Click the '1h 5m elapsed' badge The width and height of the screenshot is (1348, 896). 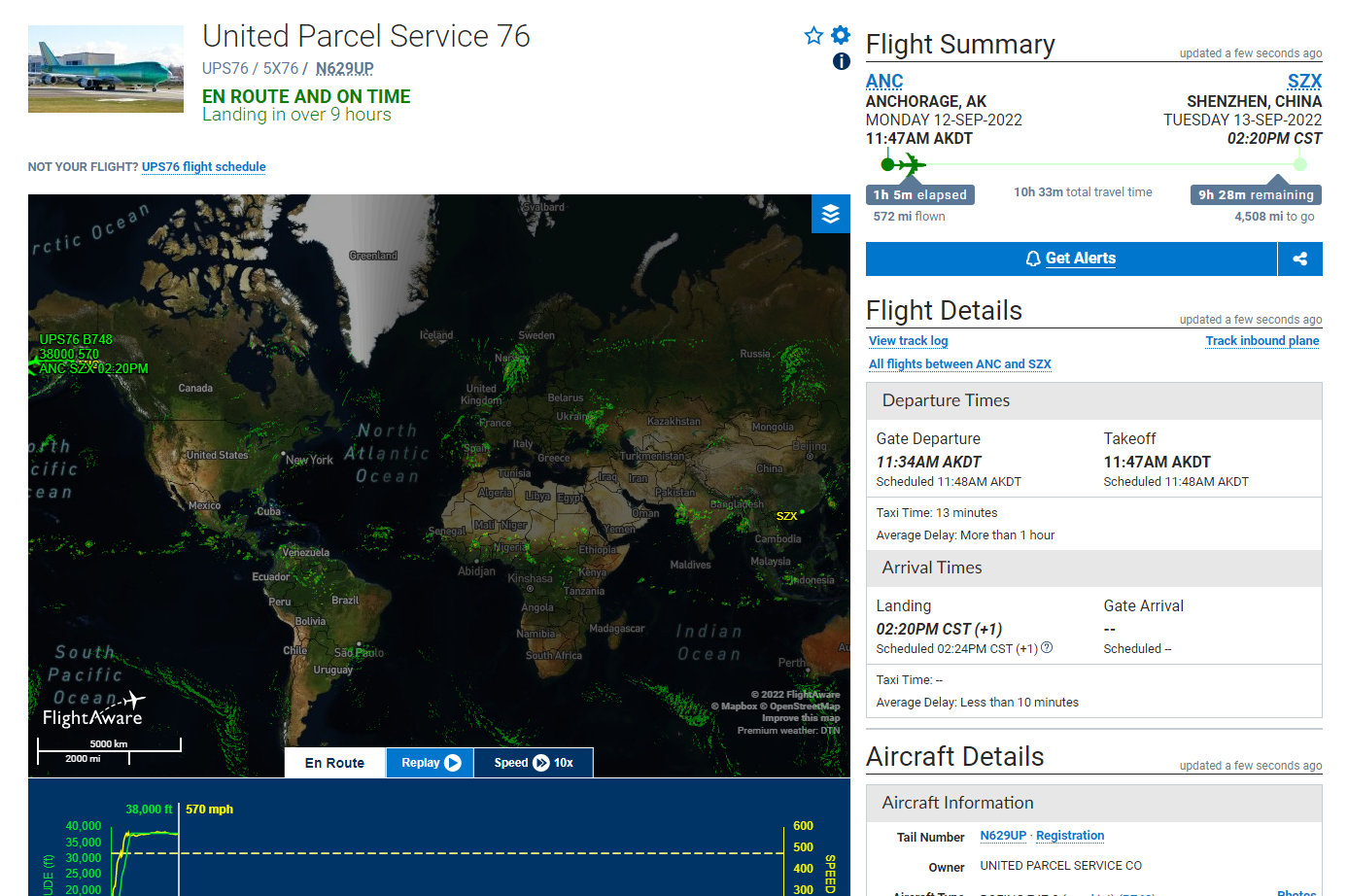coord(920,194)
